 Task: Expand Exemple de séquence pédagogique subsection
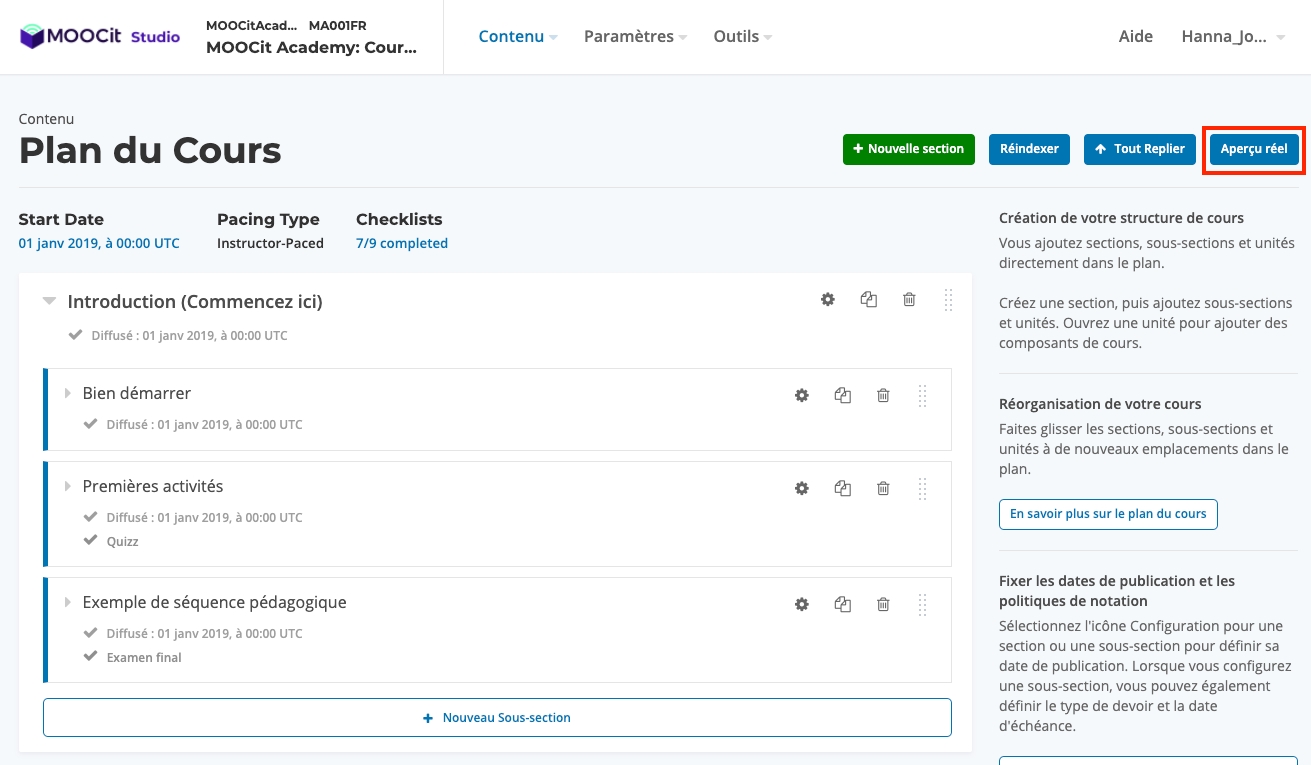68,602
